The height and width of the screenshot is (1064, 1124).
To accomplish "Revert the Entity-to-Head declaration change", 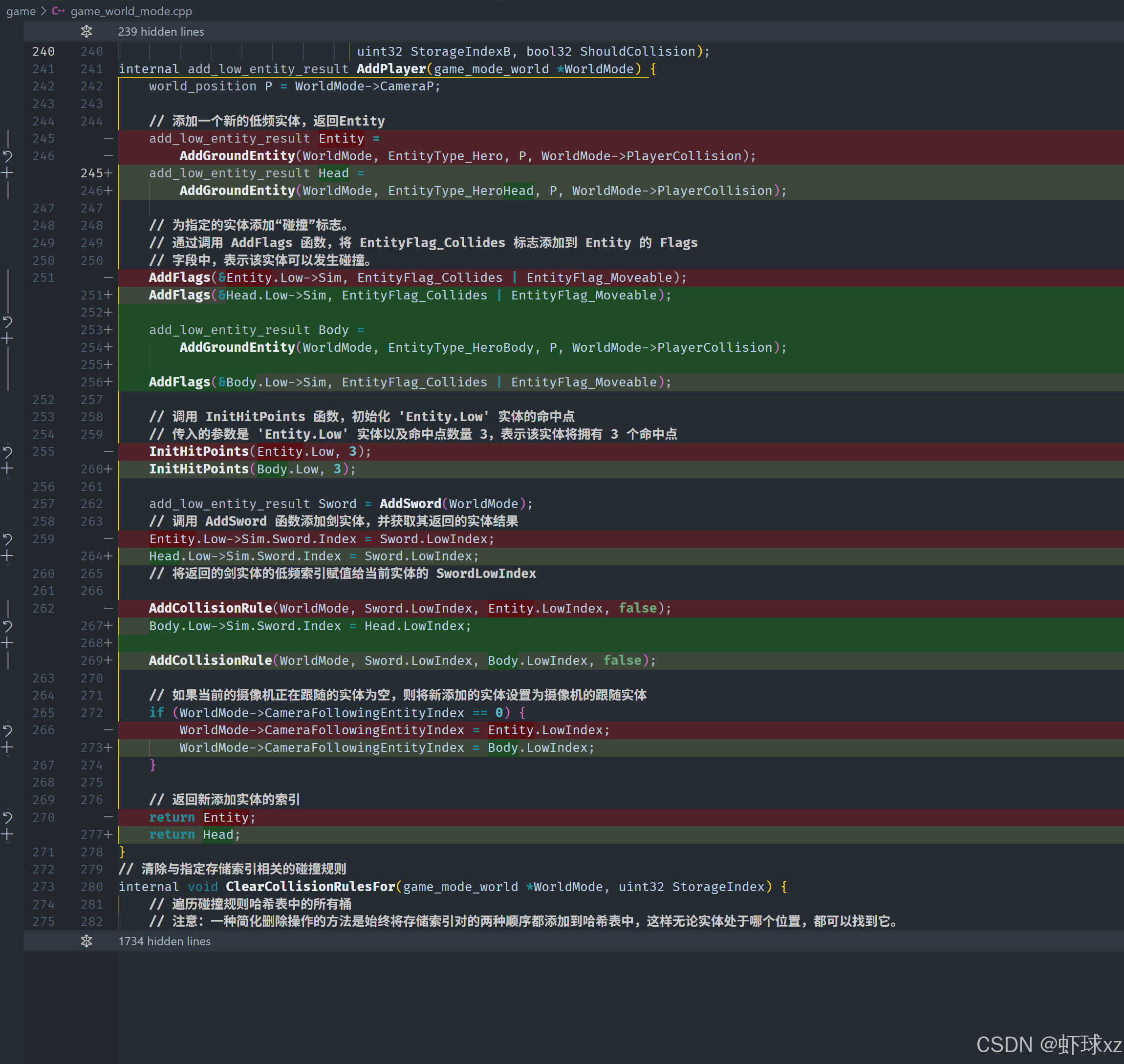I will tap(7, 156).
